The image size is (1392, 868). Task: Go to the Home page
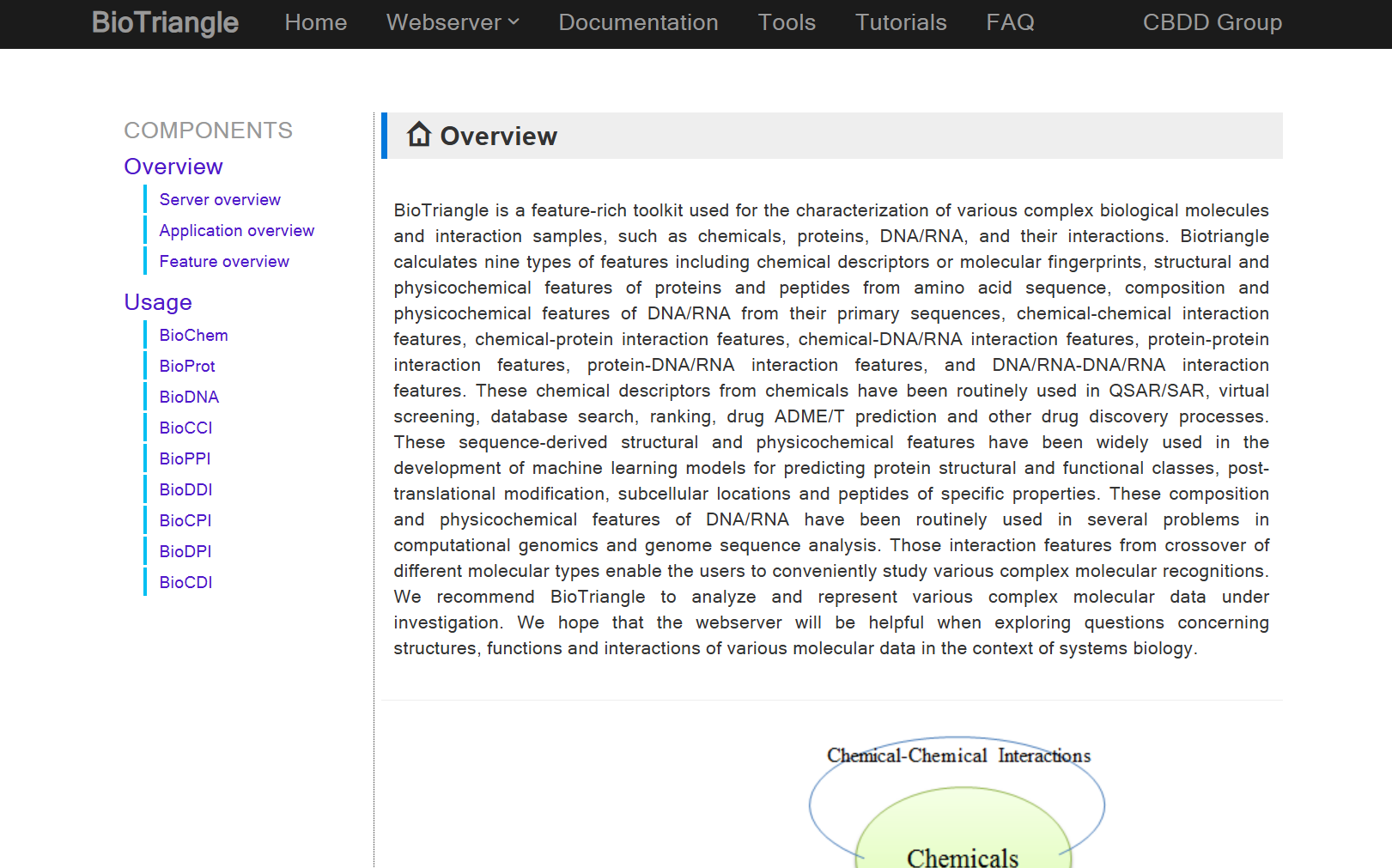point(316,22)
